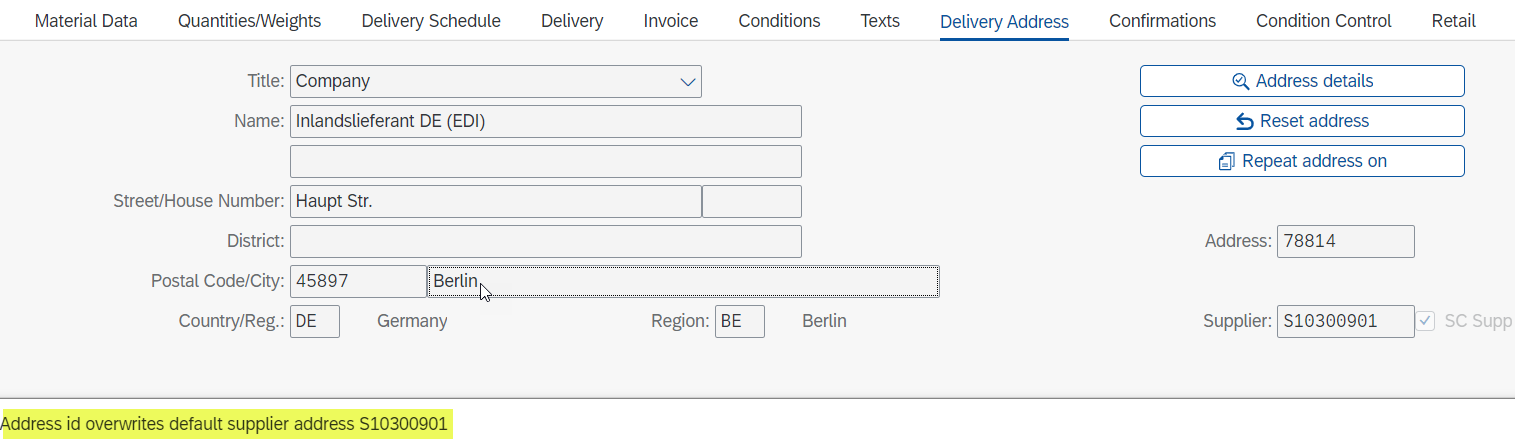This screenshot has width=1515, height=446.
Task: Click the Address details magnifier icon
Action: click(1240, 81)
